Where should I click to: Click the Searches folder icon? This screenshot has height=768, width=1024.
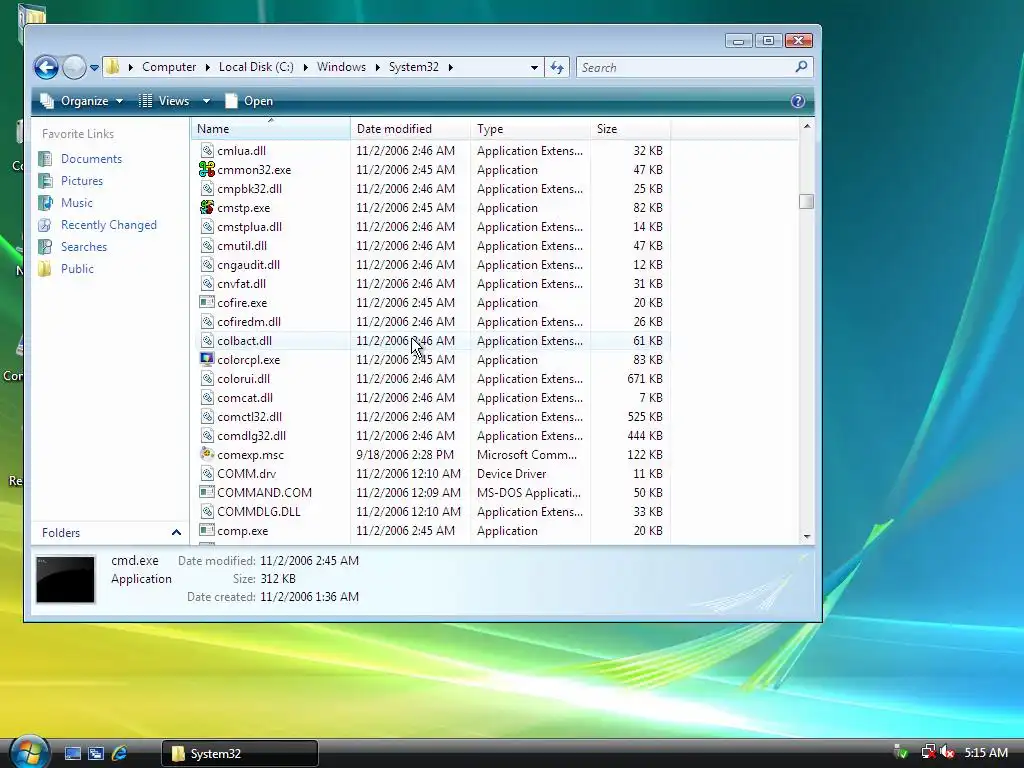[45, 247]
